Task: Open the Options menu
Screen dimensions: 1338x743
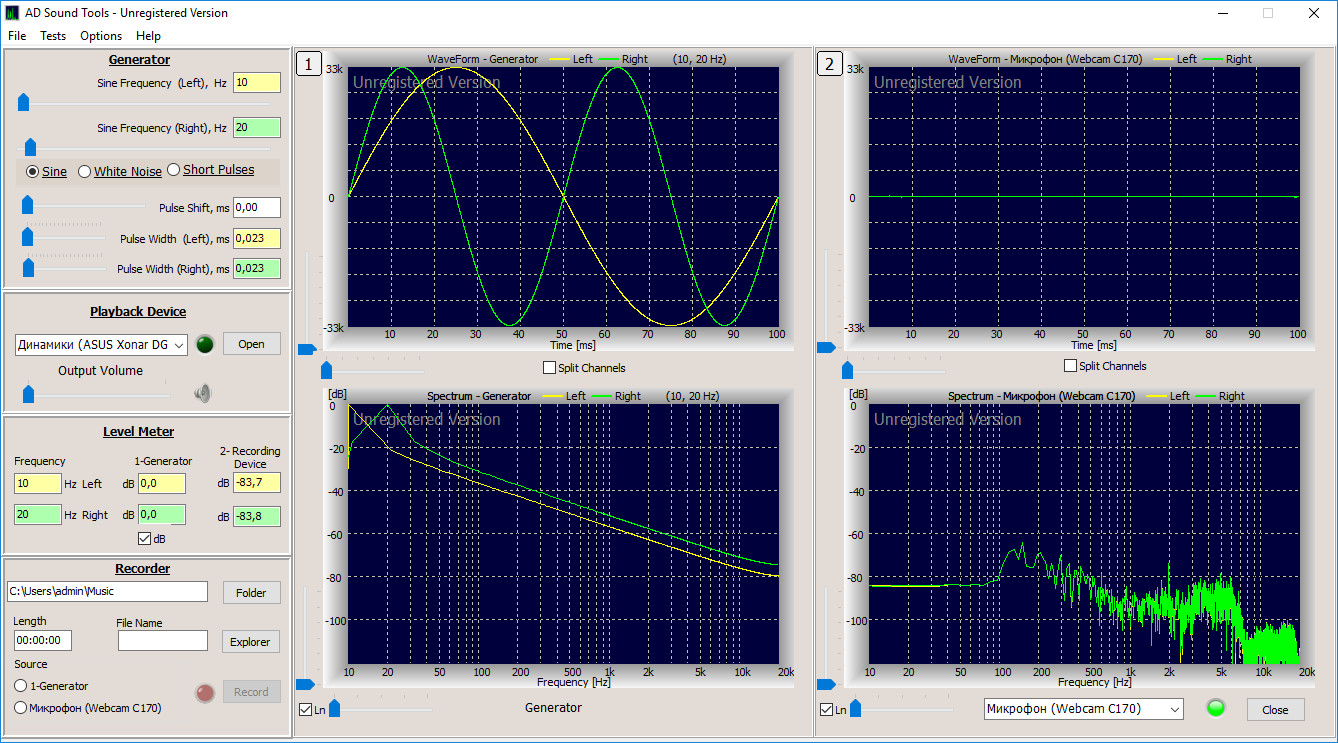Action: tap(100, 35)
